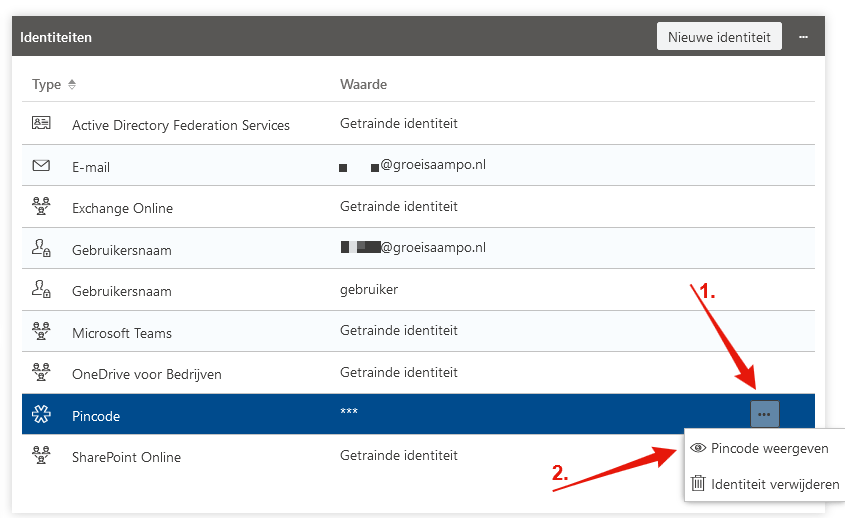Click the Active Directory Federation Services icon
Image resolution: width=845 pixels, height=518 pixels.
[x=41, y=124]
